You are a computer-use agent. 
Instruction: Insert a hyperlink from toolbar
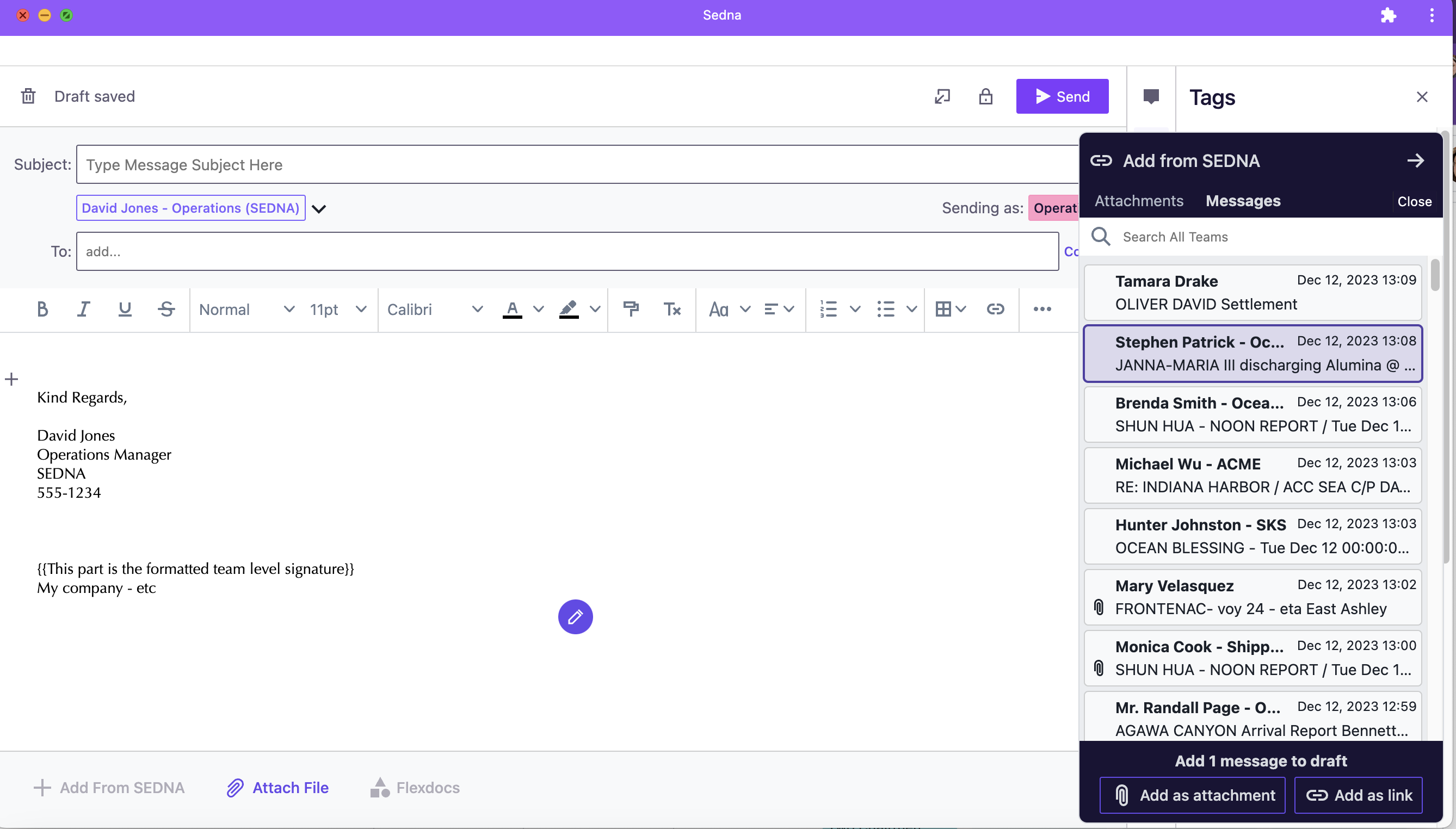tap(995, 309)
